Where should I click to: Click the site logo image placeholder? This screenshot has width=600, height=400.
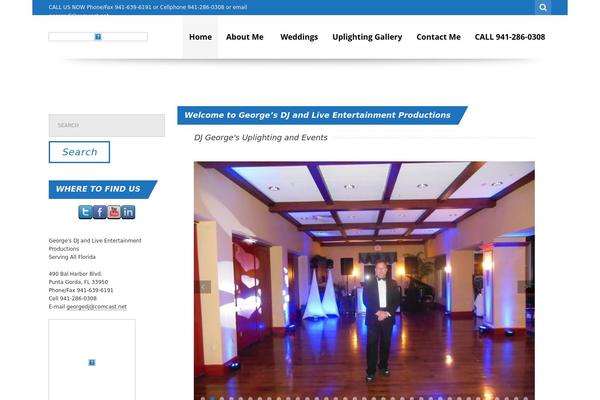tap(98, 37)
